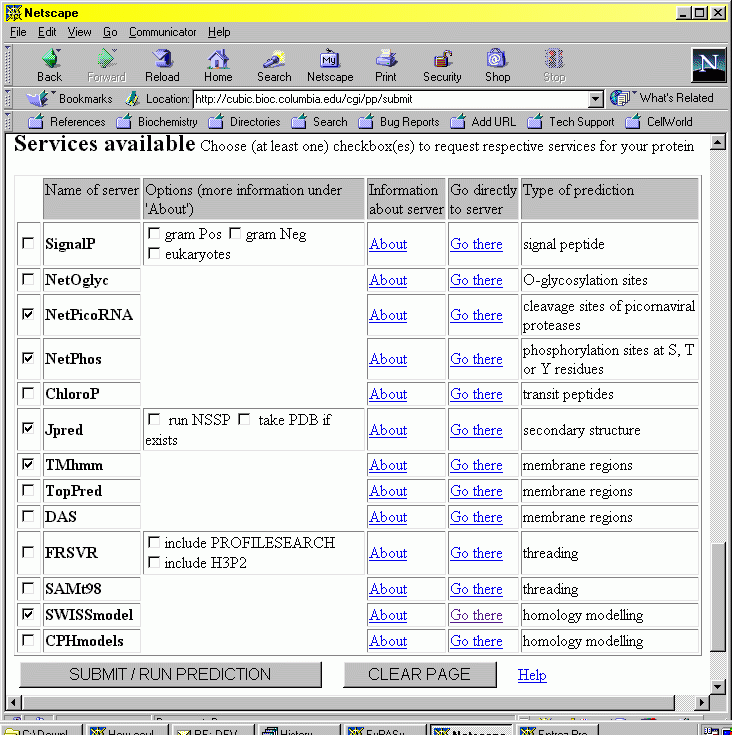Open What's Related panel
The image size is (732, 735).
click(662, 98)
